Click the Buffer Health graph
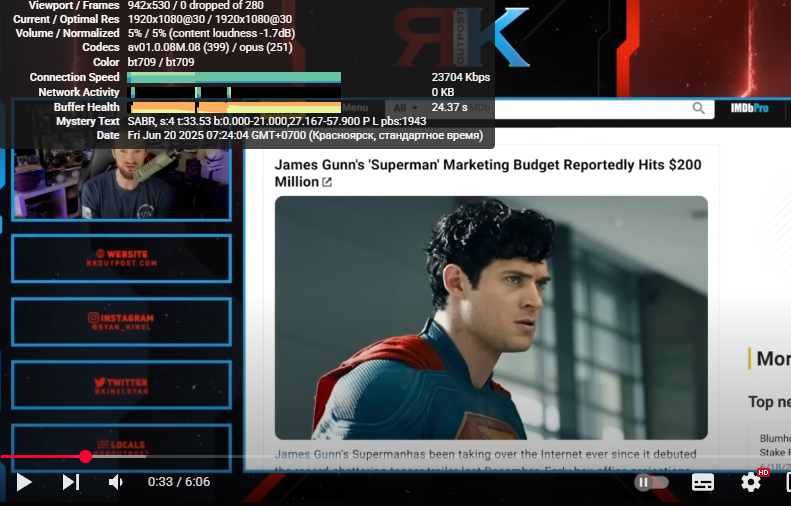Viewport: 791px width, 511px height. coord(236,107)
